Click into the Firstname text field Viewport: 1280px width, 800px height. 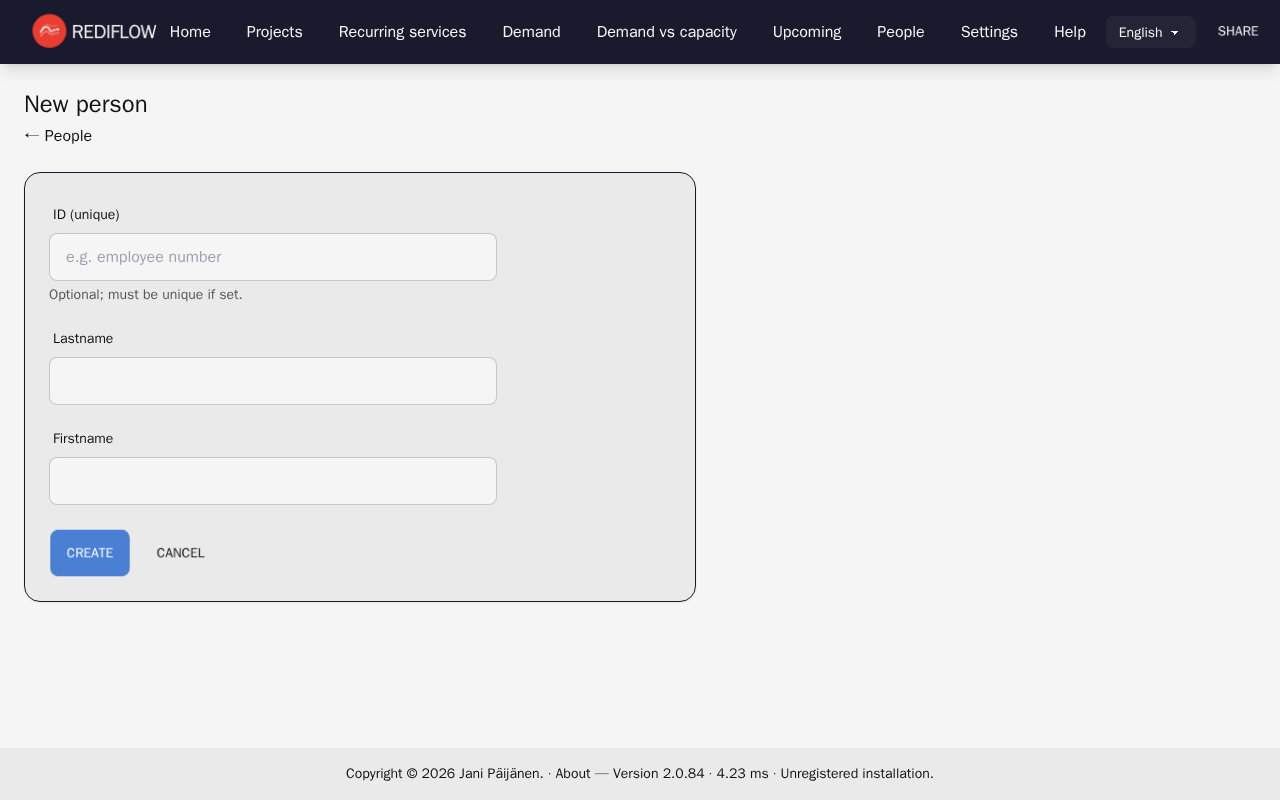273,481
